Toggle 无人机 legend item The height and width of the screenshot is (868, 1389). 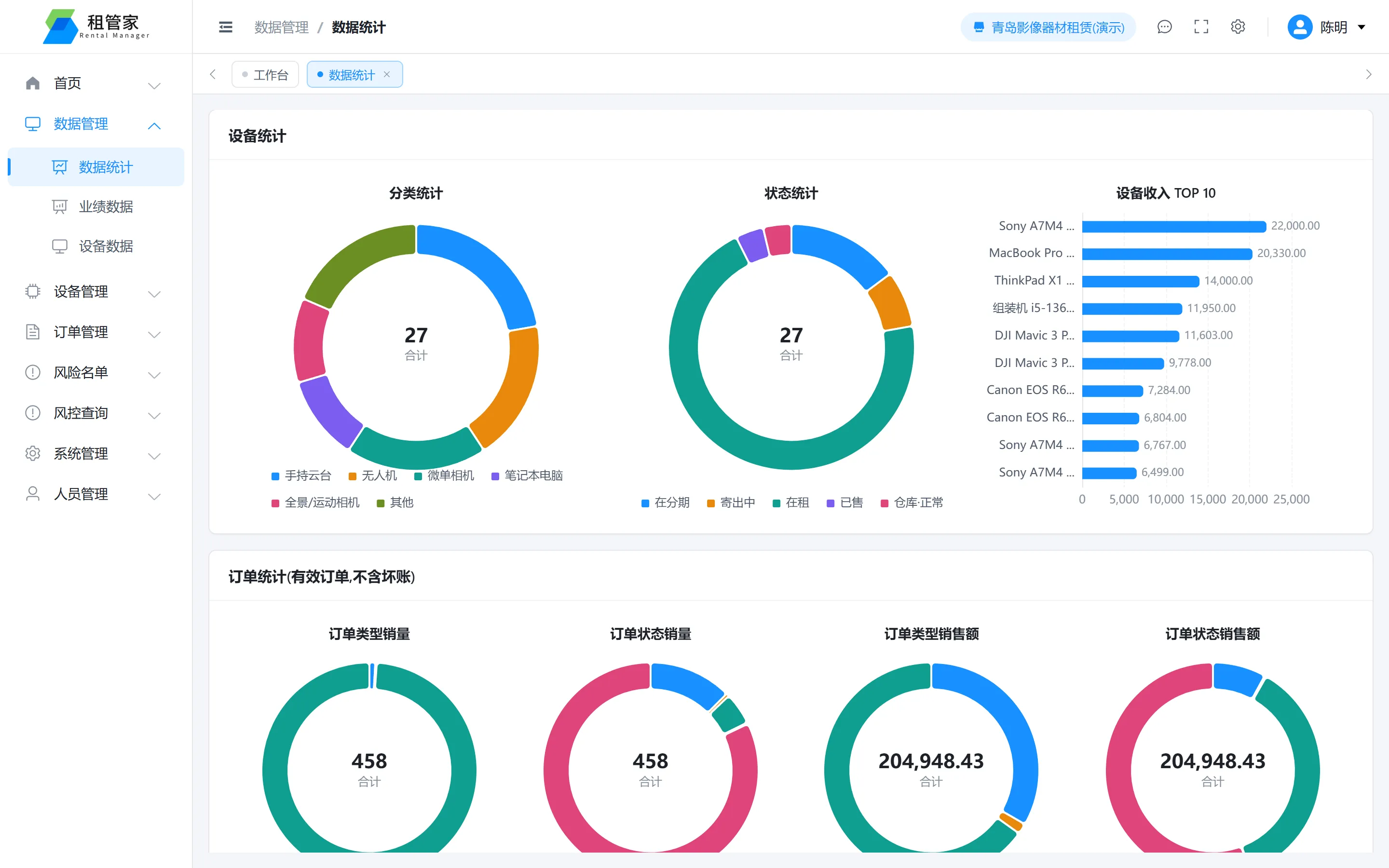tap(372, 475)
